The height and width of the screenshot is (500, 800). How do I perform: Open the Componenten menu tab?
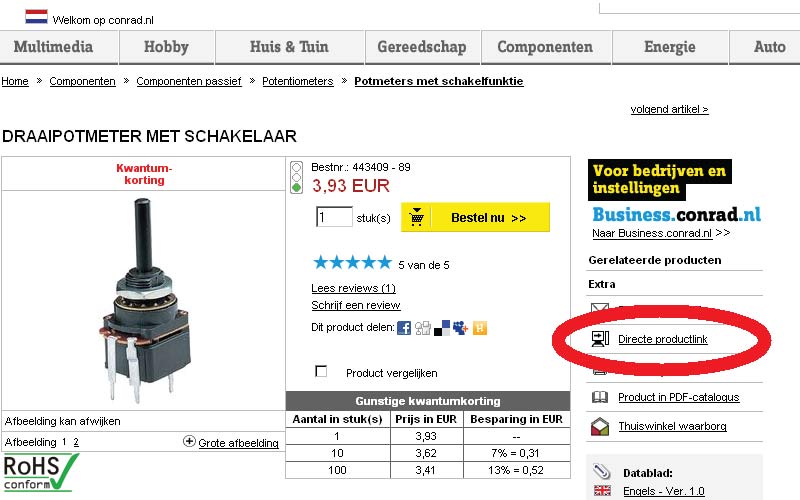point(545,47)
